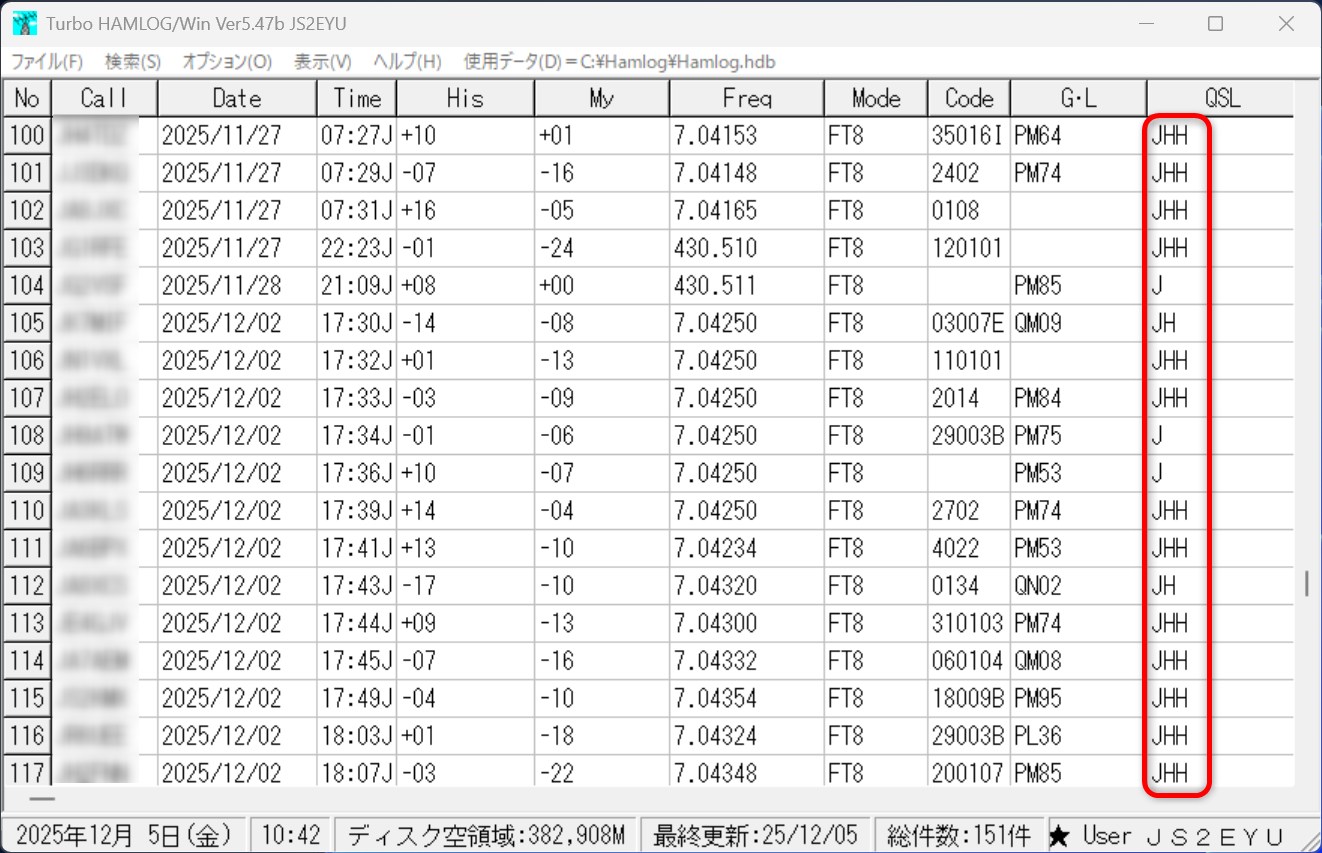Click grid locator PL36 in record 116
Image resolution: width=1322 pixels, height=853 pixels.
(x=1038, y=736)
